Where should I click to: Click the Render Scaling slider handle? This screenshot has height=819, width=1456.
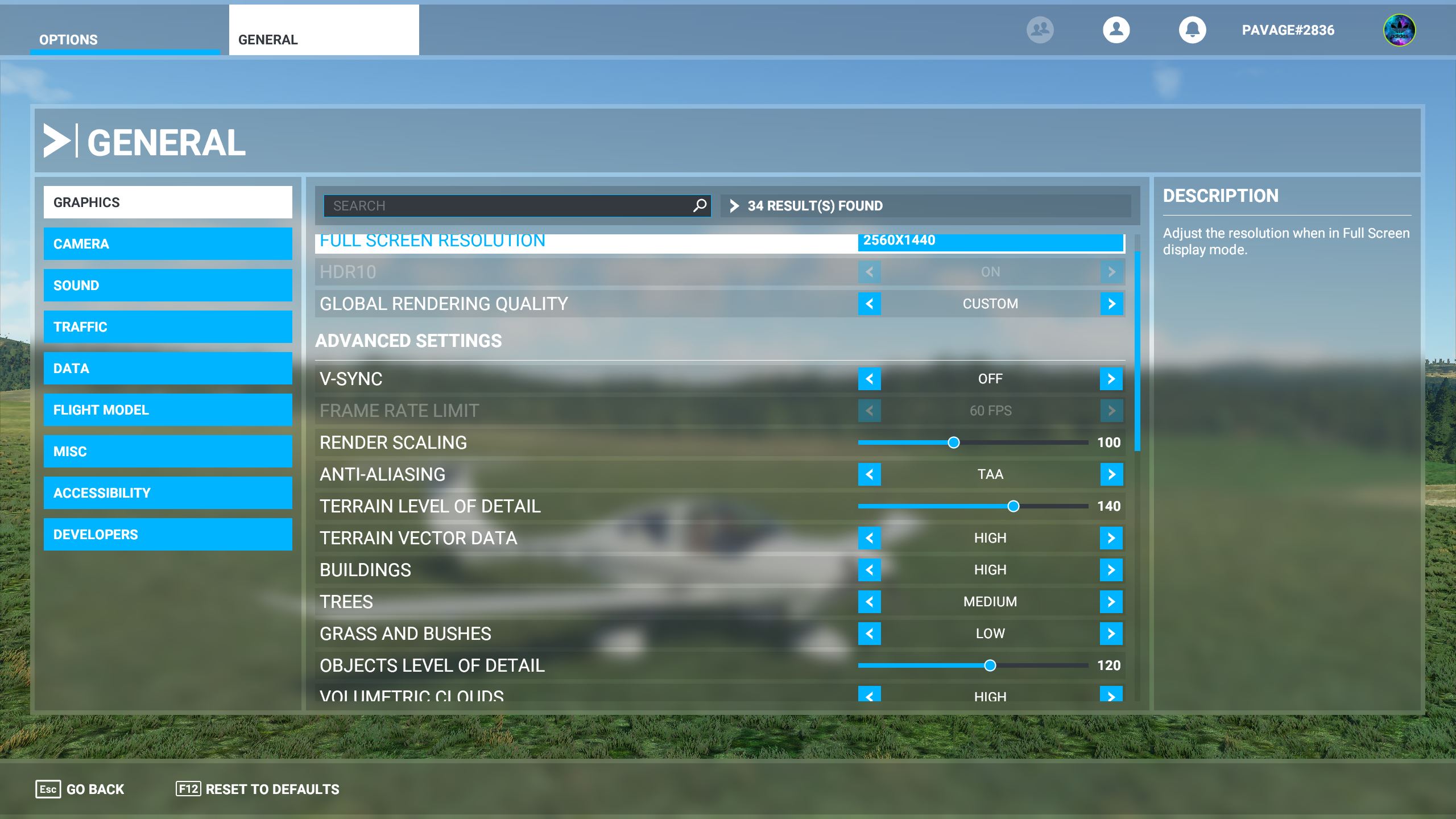(x=954, y=442)
